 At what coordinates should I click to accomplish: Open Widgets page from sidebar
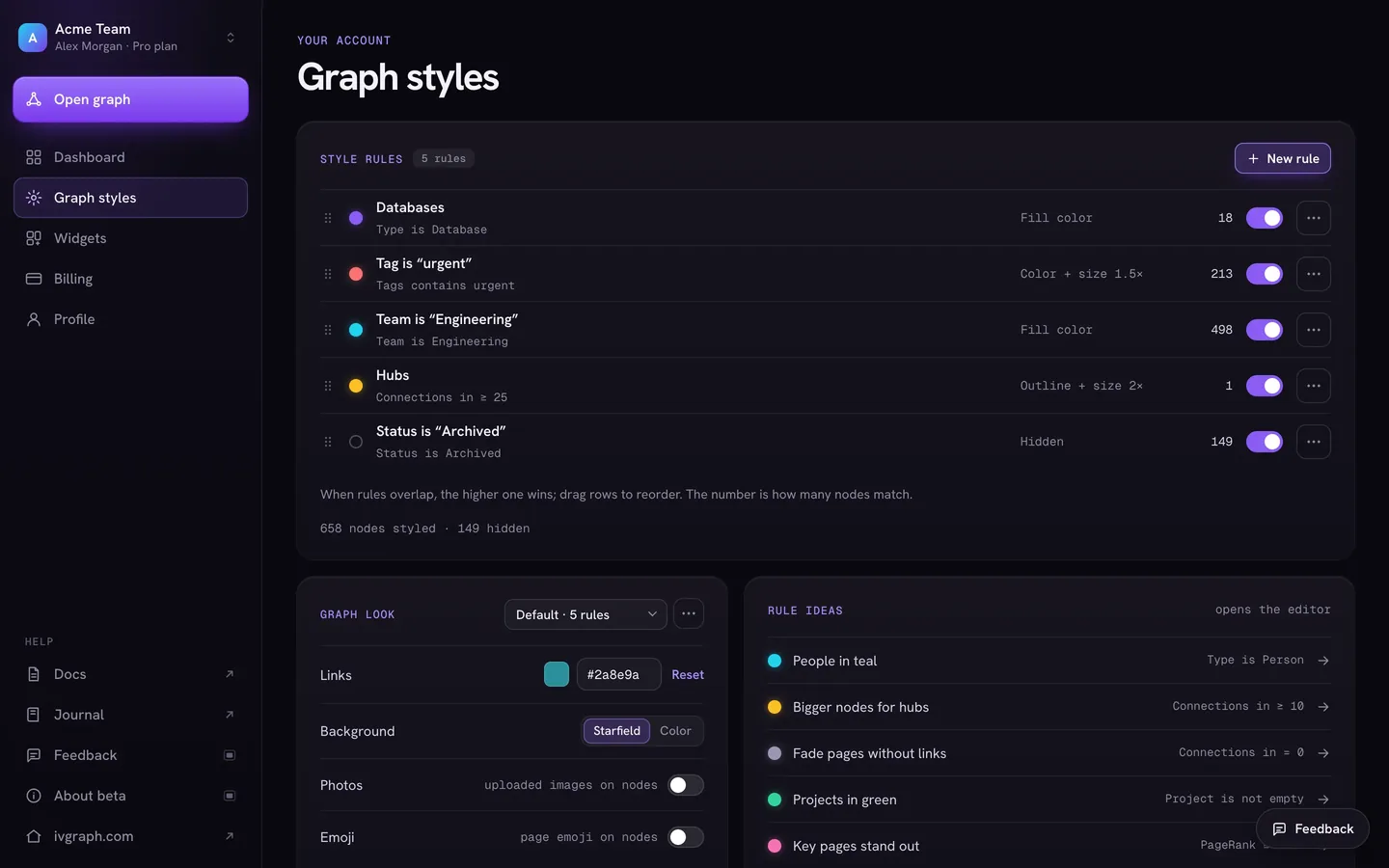pyautogui.click(x=130, y=238)
